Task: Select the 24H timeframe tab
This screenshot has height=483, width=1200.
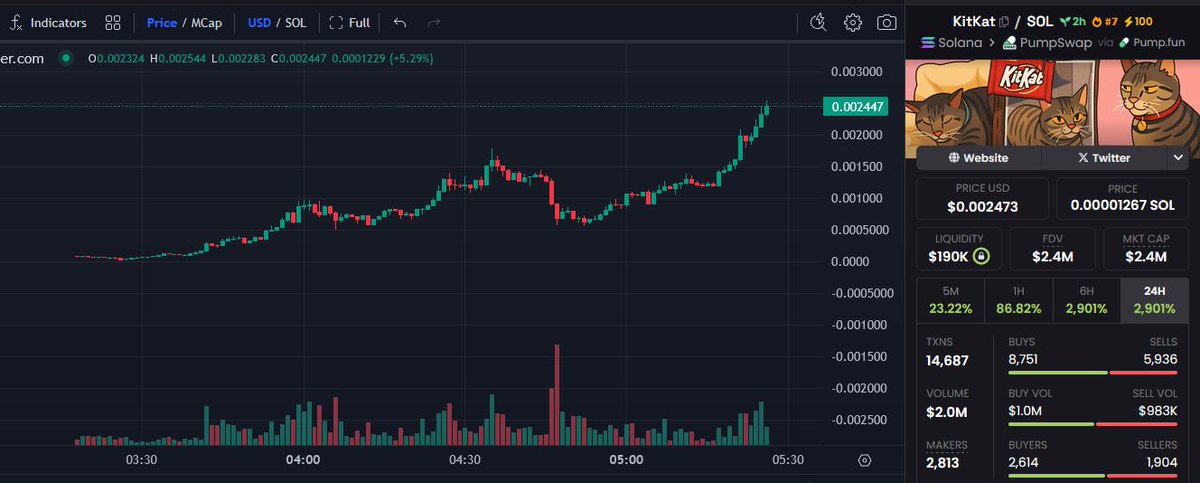Action: 1154,299
